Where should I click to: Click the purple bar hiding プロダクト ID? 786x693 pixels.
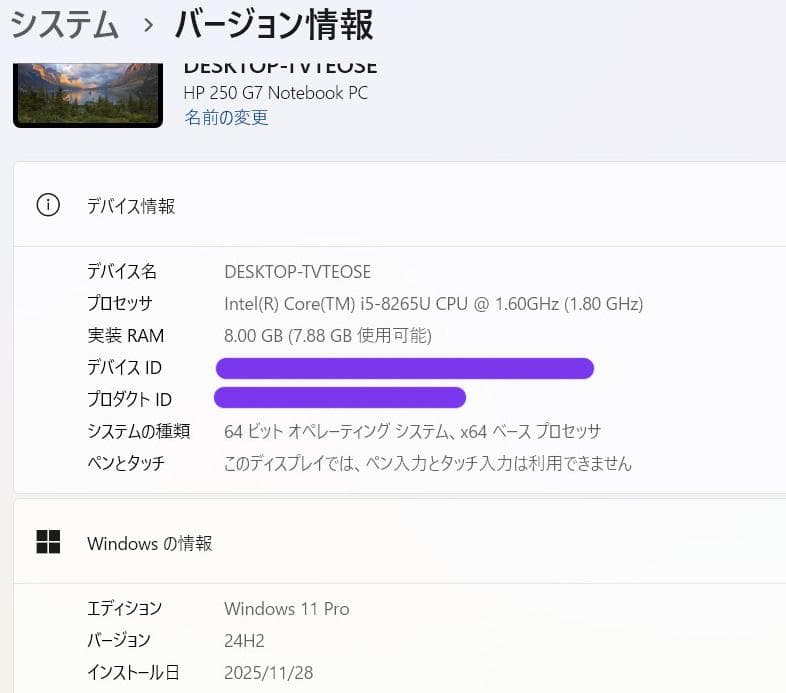[x=340, y=398]
